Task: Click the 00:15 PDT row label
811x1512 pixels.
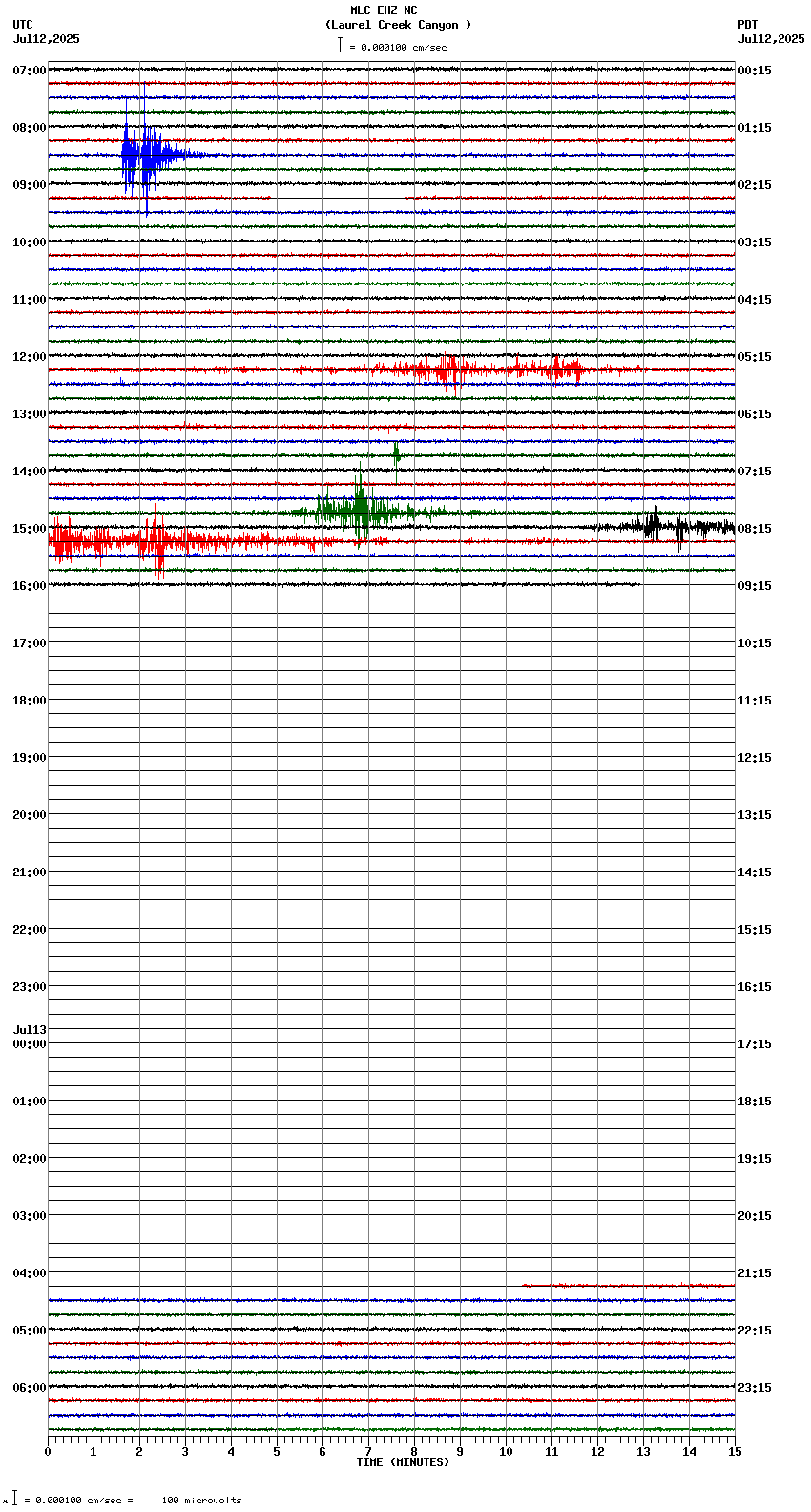Action: pyautogui.click(x=755, y=71)
